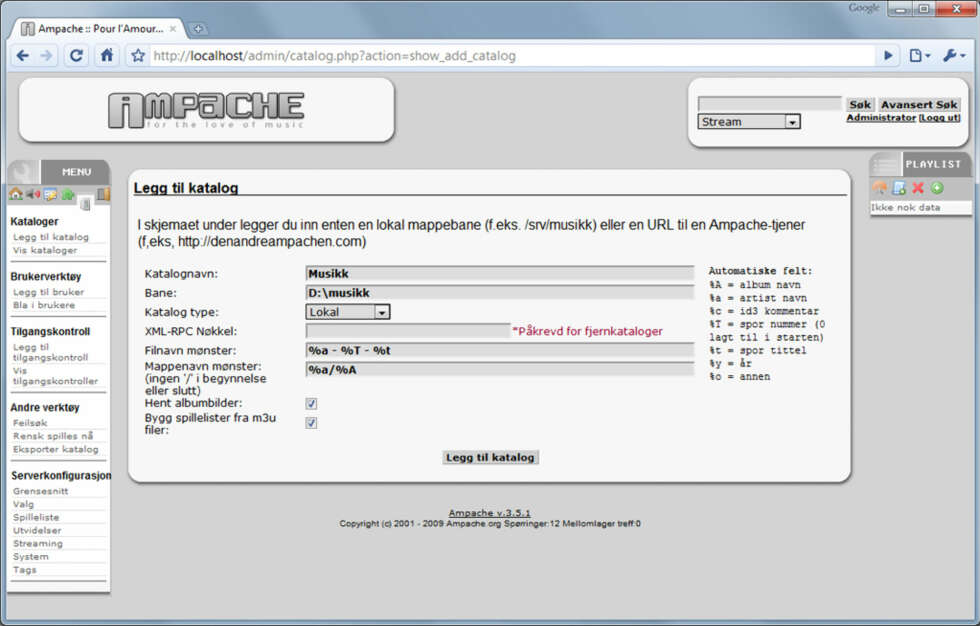Viewport: 980px width, 626px height.
Task: Open Valg server configuration link
Action: 24,504
